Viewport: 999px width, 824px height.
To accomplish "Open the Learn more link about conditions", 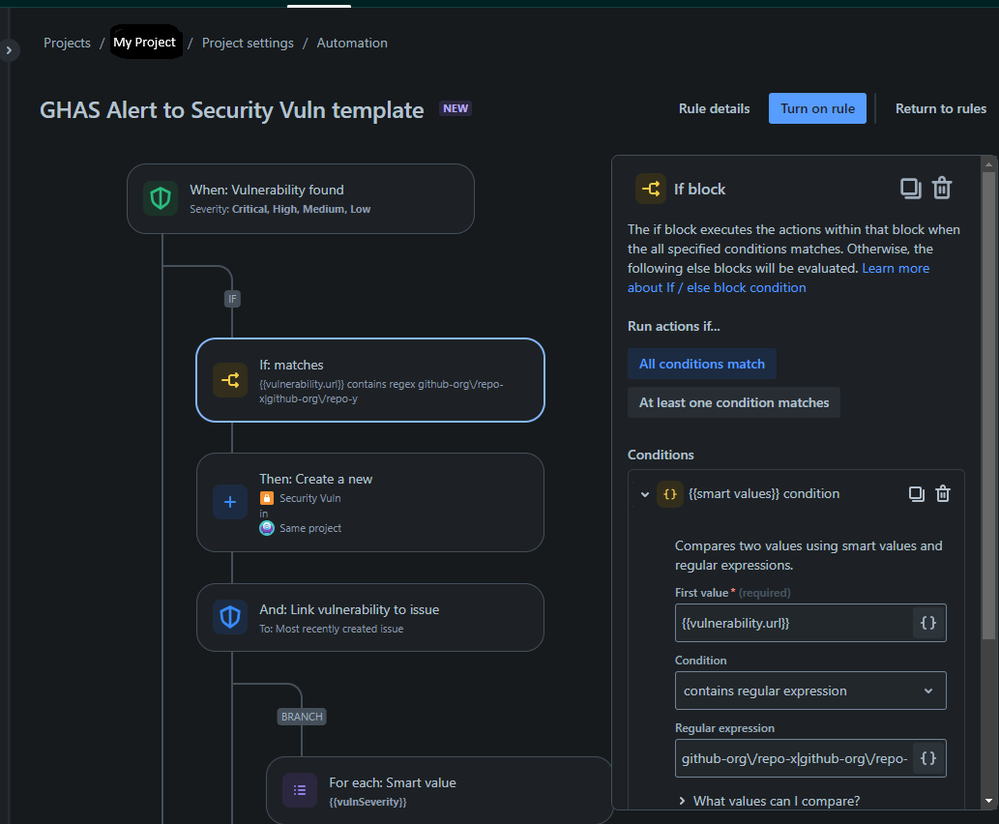I will [895, 268].
